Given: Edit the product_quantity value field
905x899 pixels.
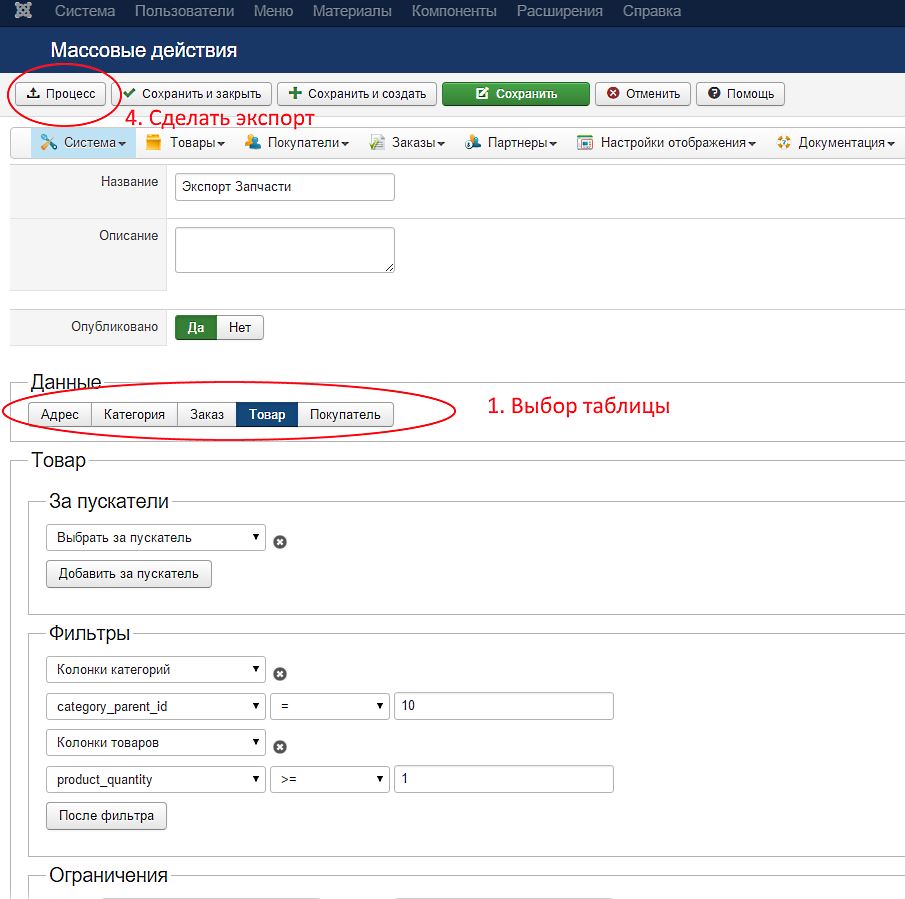Looking at the screenshot, I should tap(503, 779).
